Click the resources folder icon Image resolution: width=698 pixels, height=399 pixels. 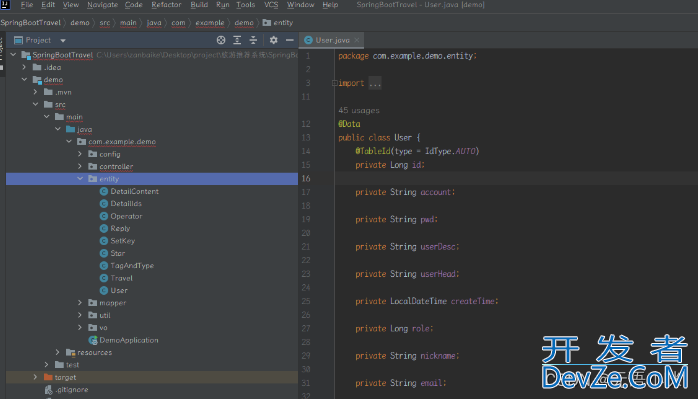pyautogui.click(x=70, y=352)
